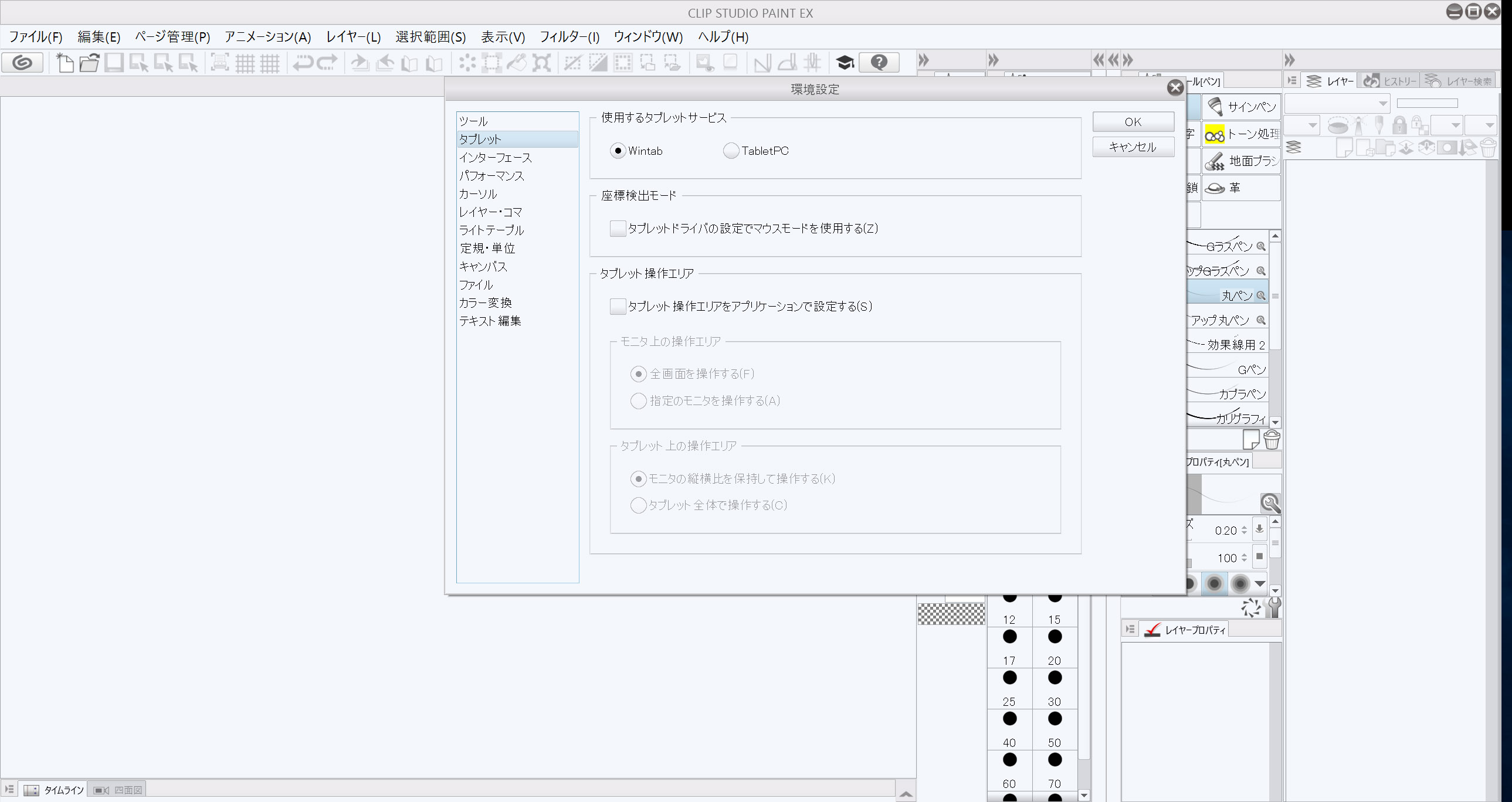Switch to the ヒストリー tab
Viewport: 1512px width, 802px height.
point(1389,81)
